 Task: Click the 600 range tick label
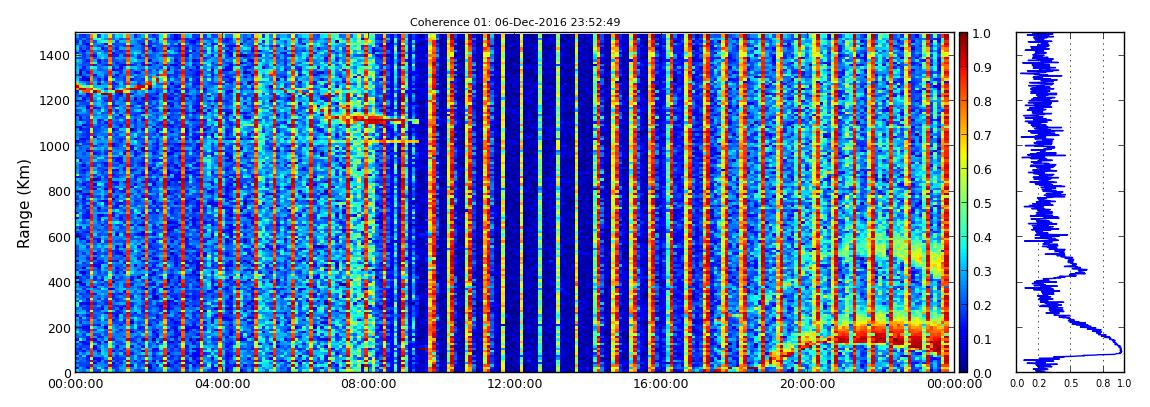[59, 237]
